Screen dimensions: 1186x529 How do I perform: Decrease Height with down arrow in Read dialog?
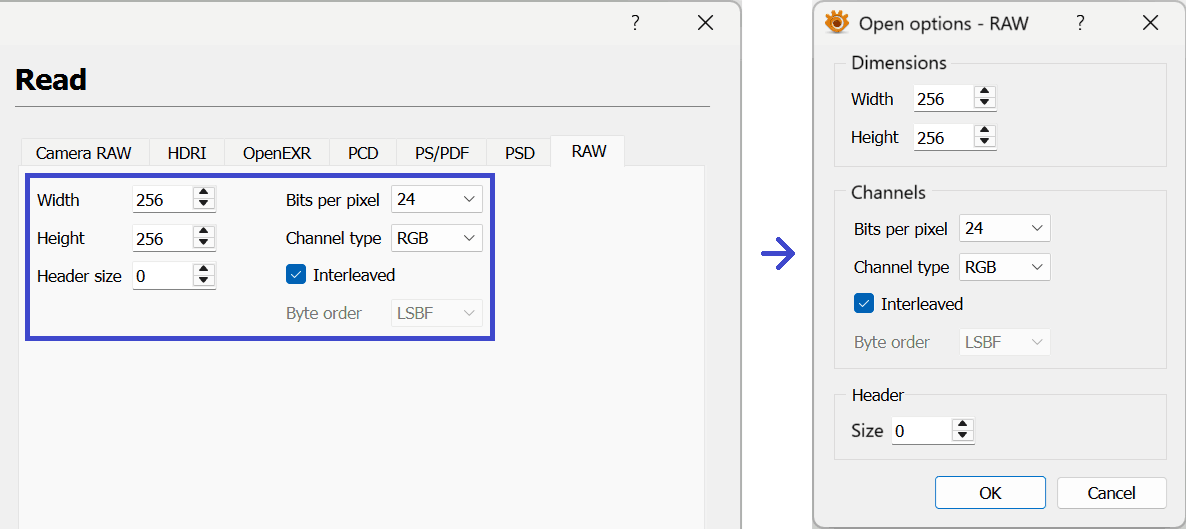204,244
